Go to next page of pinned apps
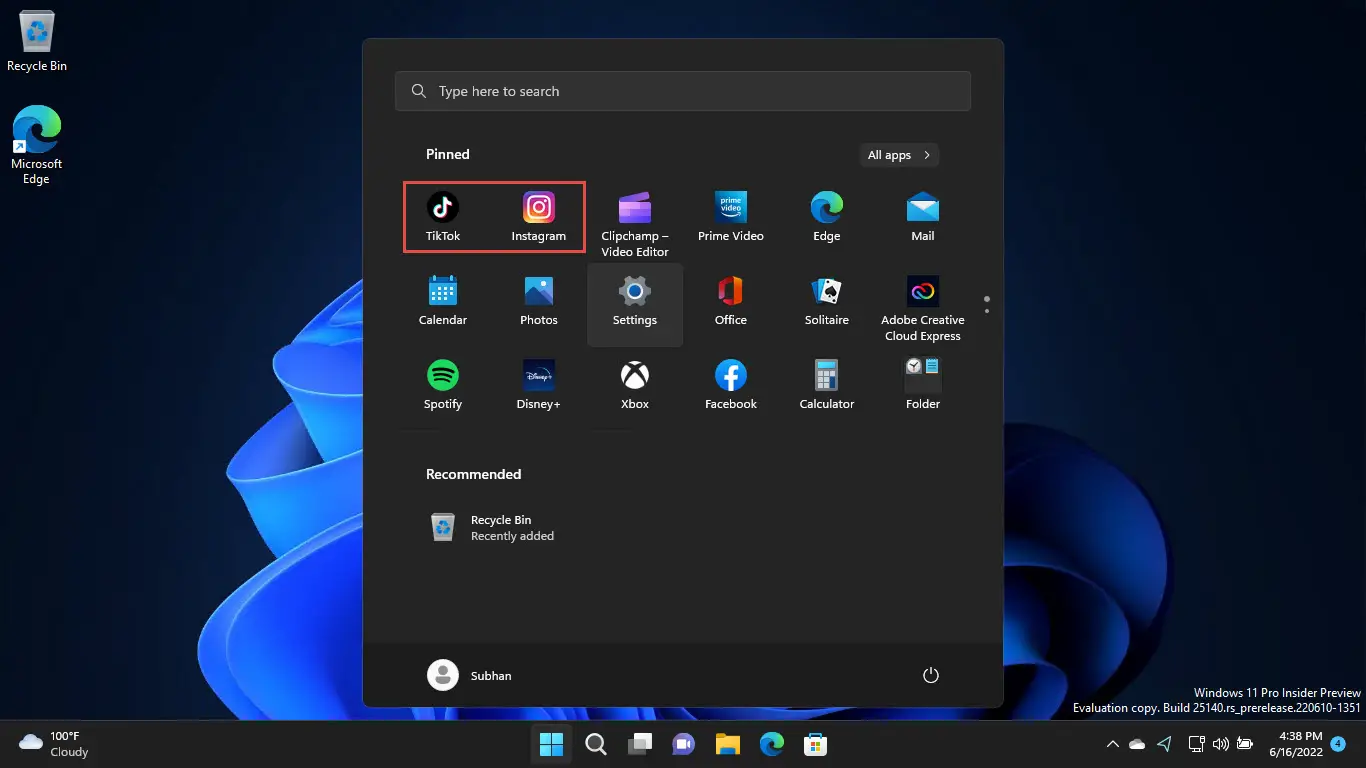1366x768 pixels. 987,311
